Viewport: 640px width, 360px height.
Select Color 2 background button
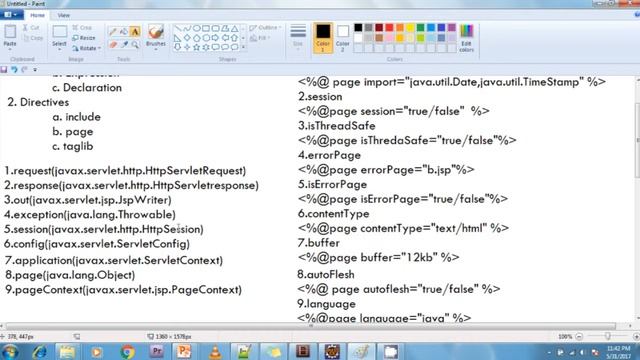coord(343,38)
